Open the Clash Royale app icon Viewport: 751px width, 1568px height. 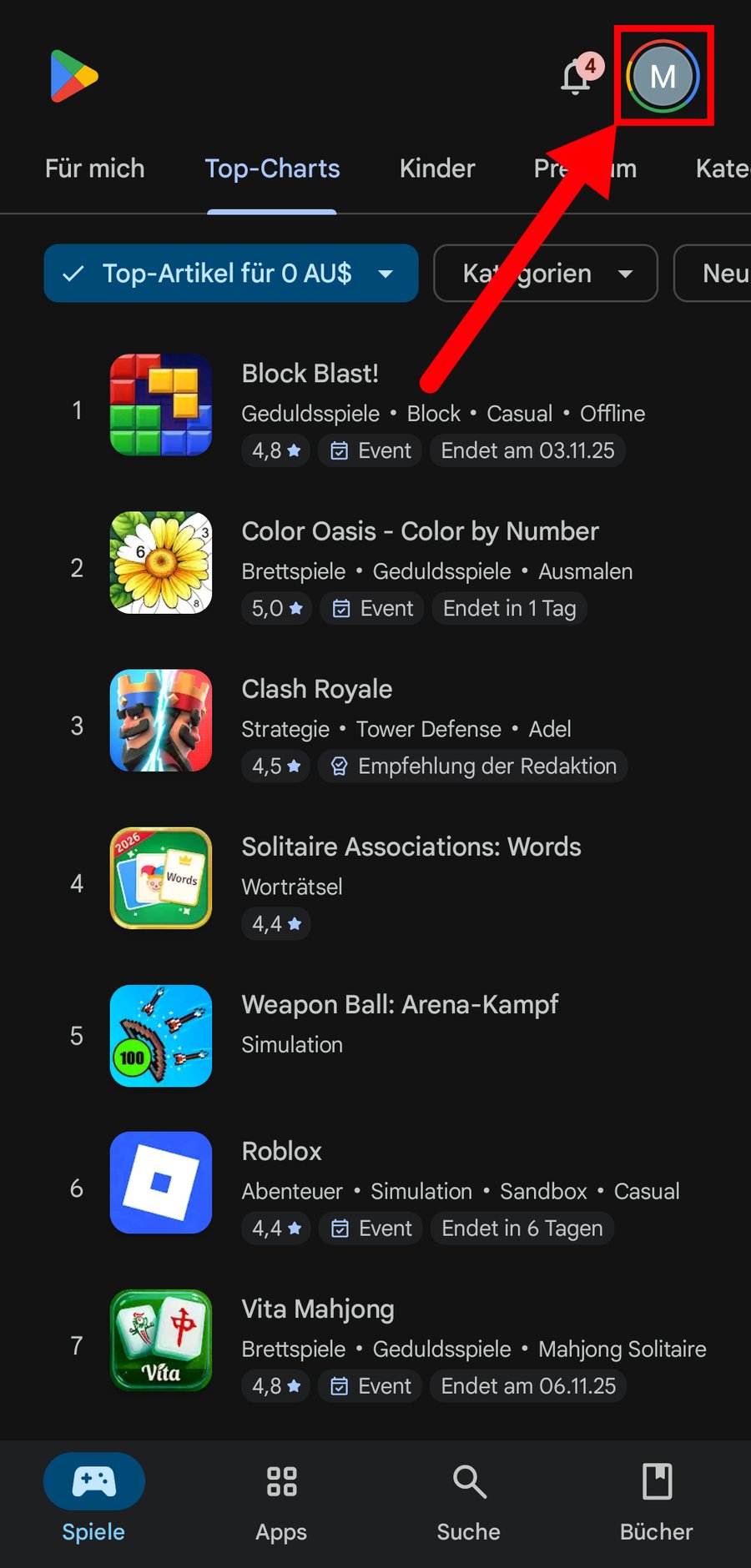[161, 720]
